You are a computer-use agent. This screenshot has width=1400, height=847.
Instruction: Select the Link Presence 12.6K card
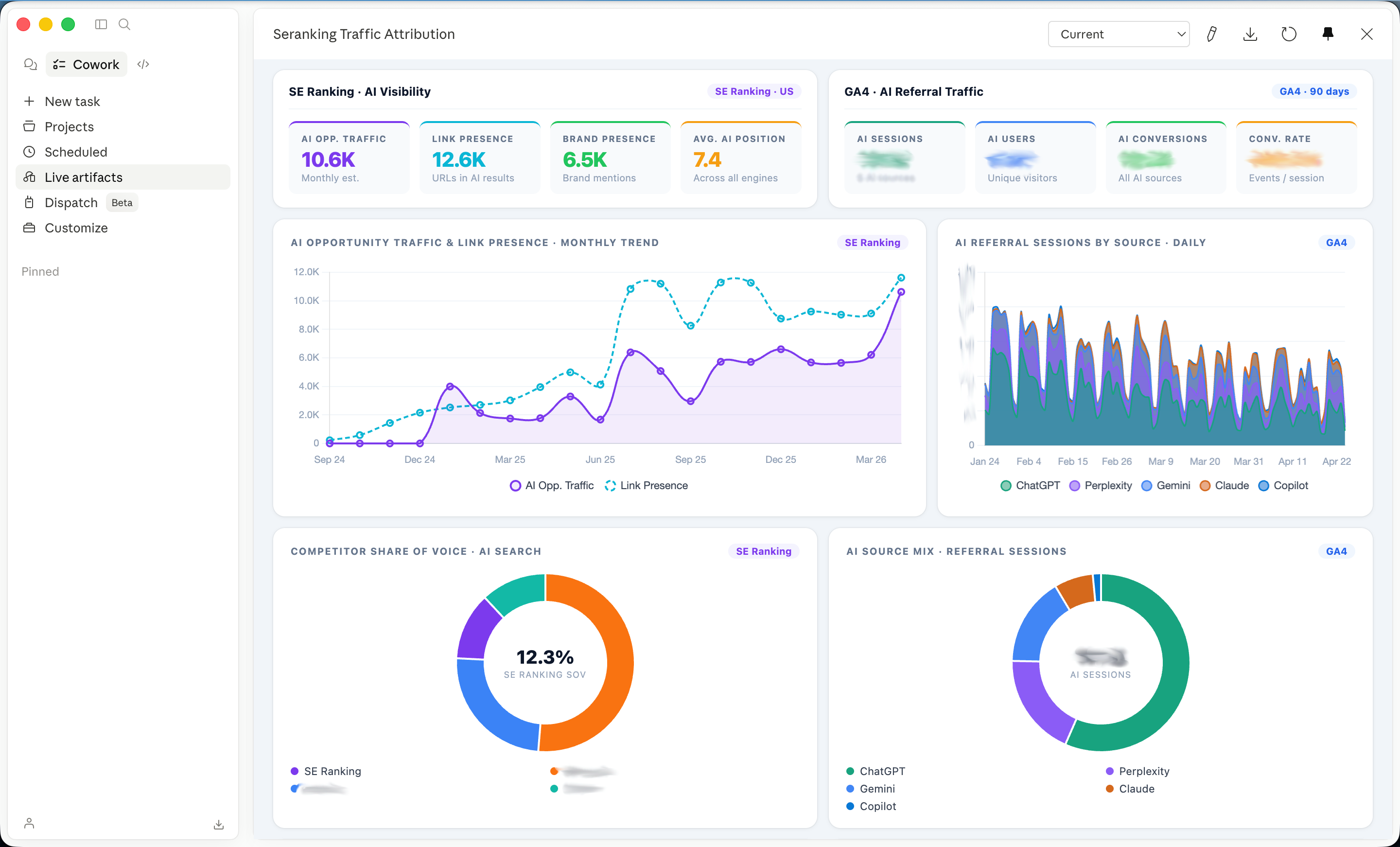pos(480,158)
